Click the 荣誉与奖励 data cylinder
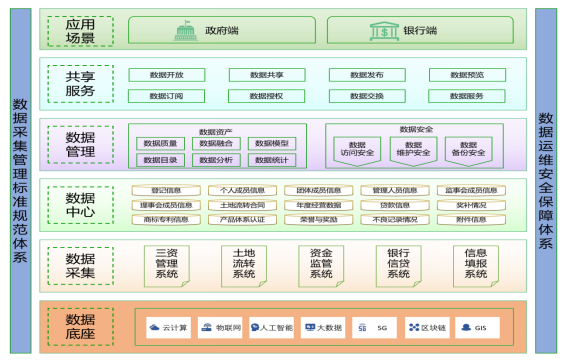567x362 pixels. pyautogui.click(x=319, y=220)
